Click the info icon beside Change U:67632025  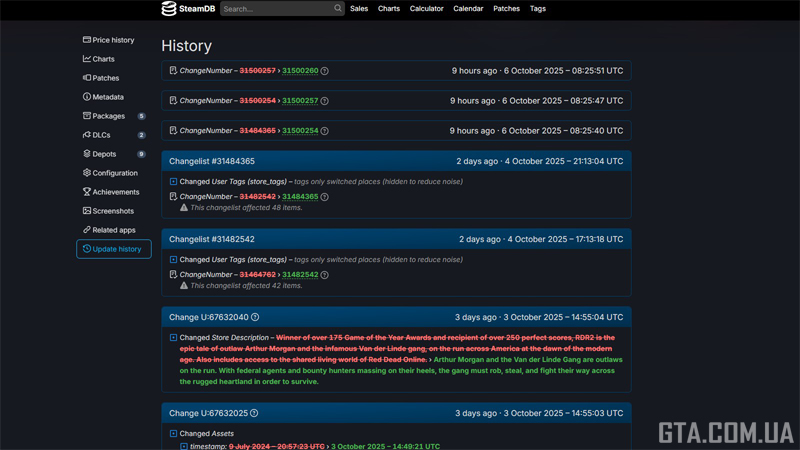pyautogui.click(x=254, y=413)
